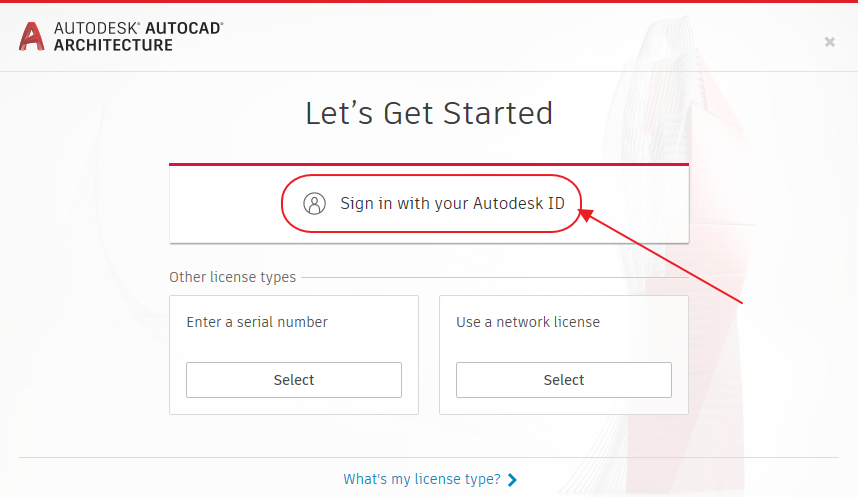
Task: Choose Select under Use a network license
Action: coord(564,380)
